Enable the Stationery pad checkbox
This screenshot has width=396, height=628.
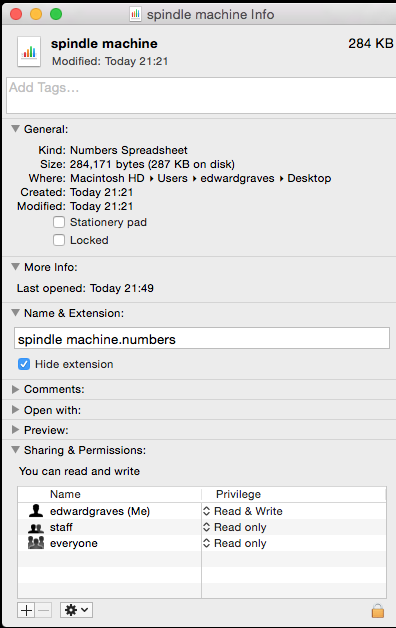point(59,222)
